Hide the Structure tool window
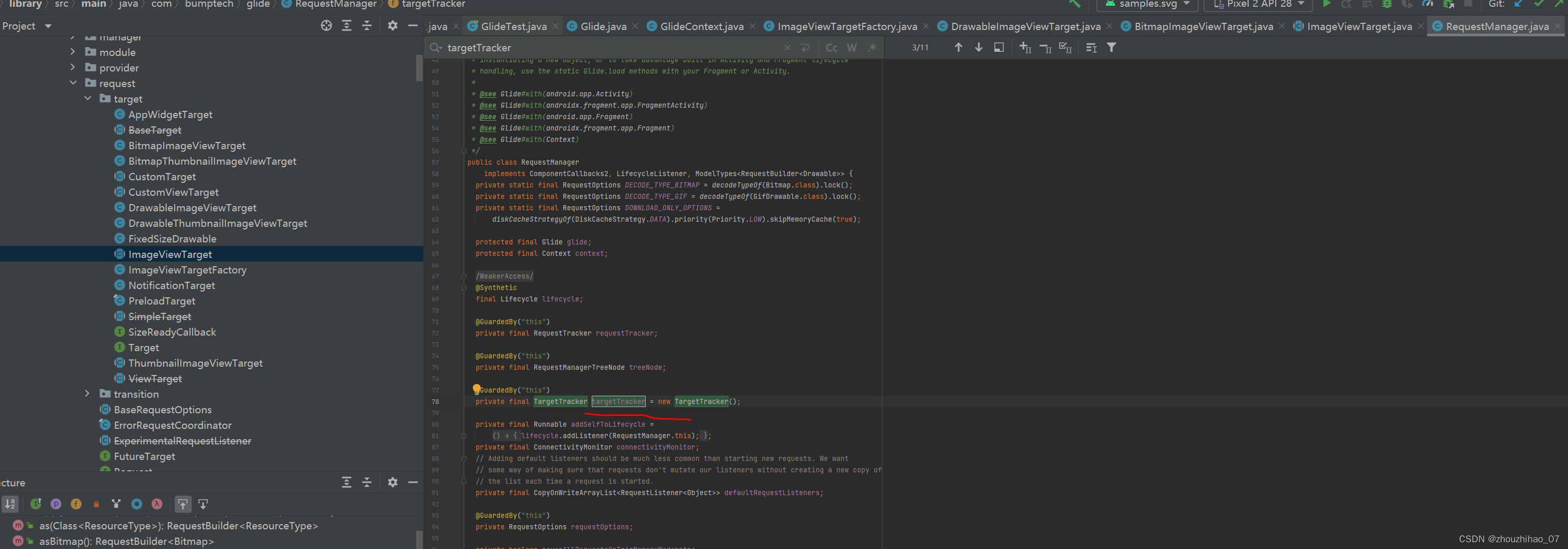Viewport: 1568px width, 549px height. [x=412, y=482]
